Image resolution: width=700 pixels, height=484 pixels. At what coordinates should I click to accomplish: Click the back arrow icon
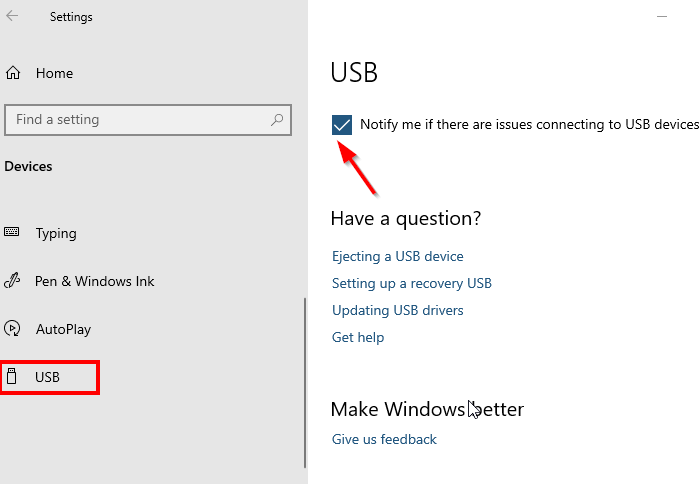[x=13, y=16]
